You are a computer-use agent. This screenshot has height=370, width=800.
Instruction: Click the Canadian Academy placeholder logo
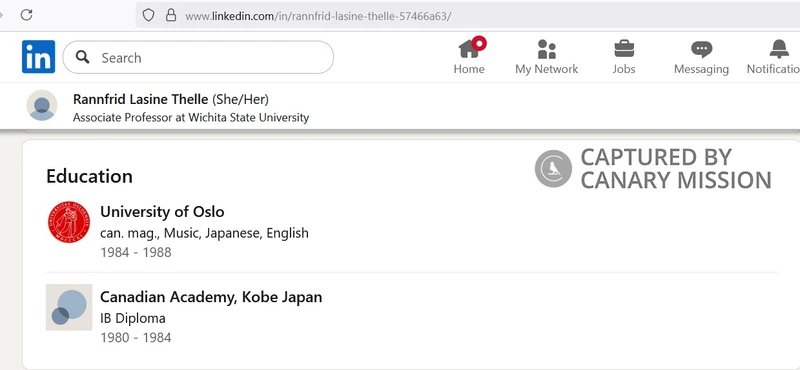click(69, 307)
